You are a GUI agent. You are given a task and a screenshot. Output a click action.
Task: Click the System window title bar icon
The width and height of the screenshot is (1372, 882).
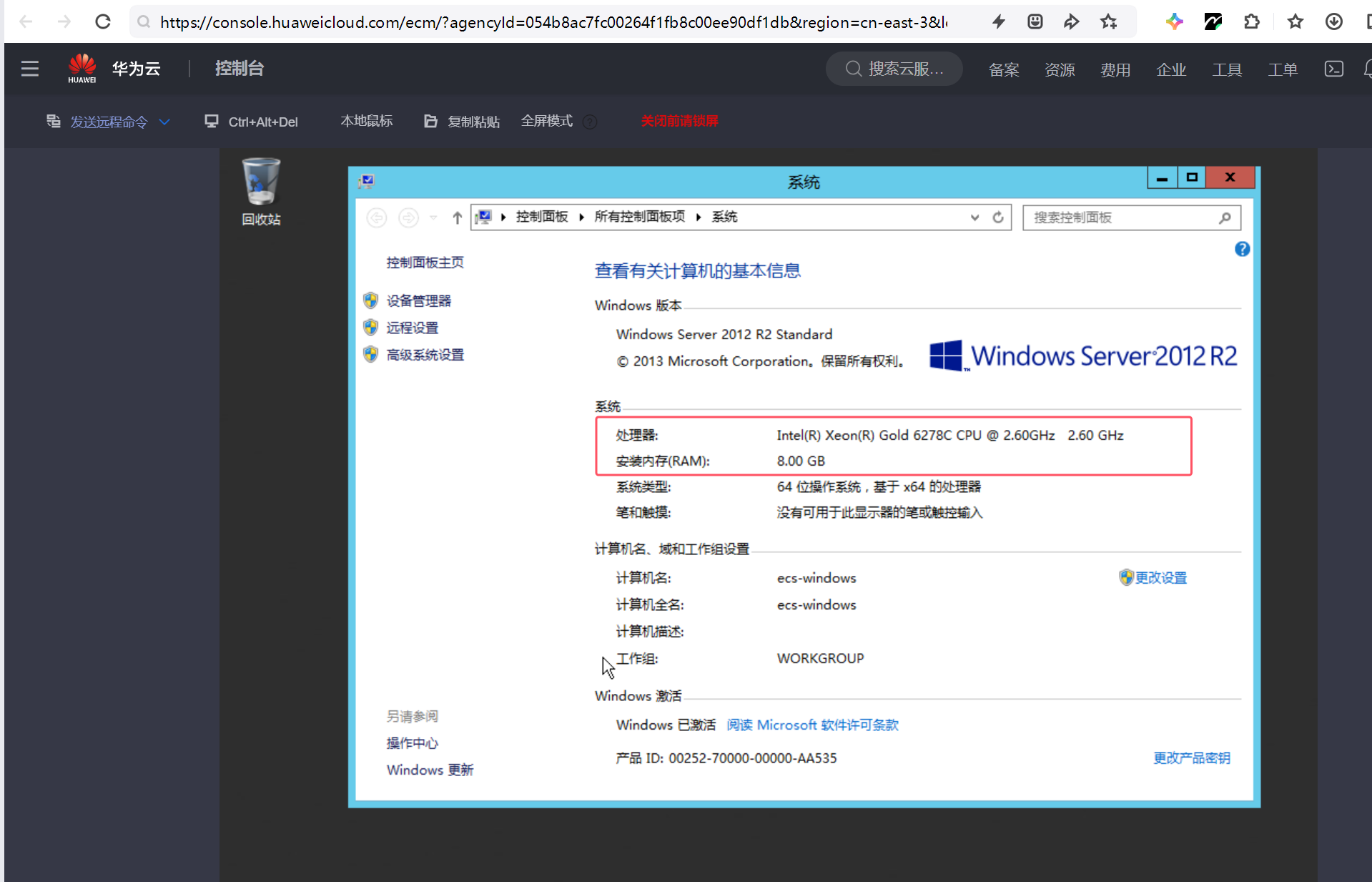pyautogui.click(x=367, y=181)
